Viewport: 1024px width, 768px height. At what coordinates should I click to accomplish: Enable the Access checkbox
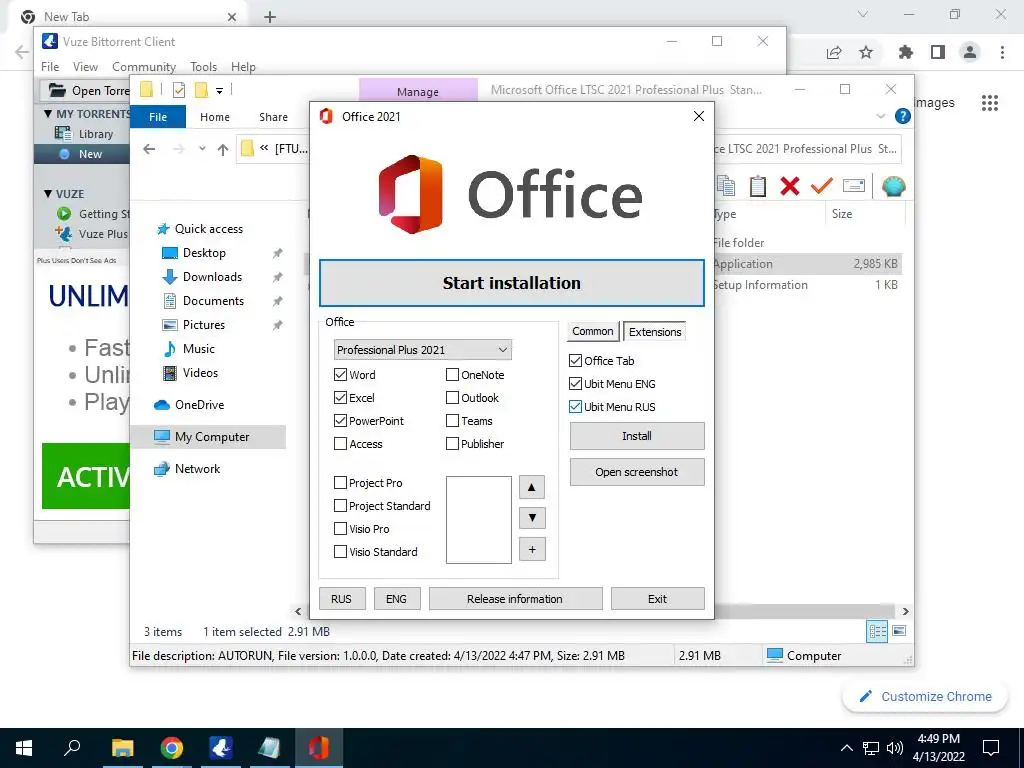[x=340, y=444]
